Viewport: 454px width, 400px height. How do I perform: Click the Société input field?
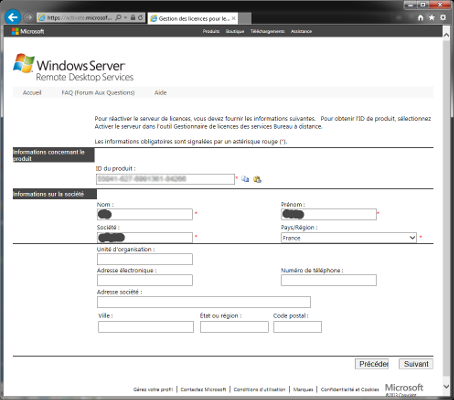tap(145, 237)
